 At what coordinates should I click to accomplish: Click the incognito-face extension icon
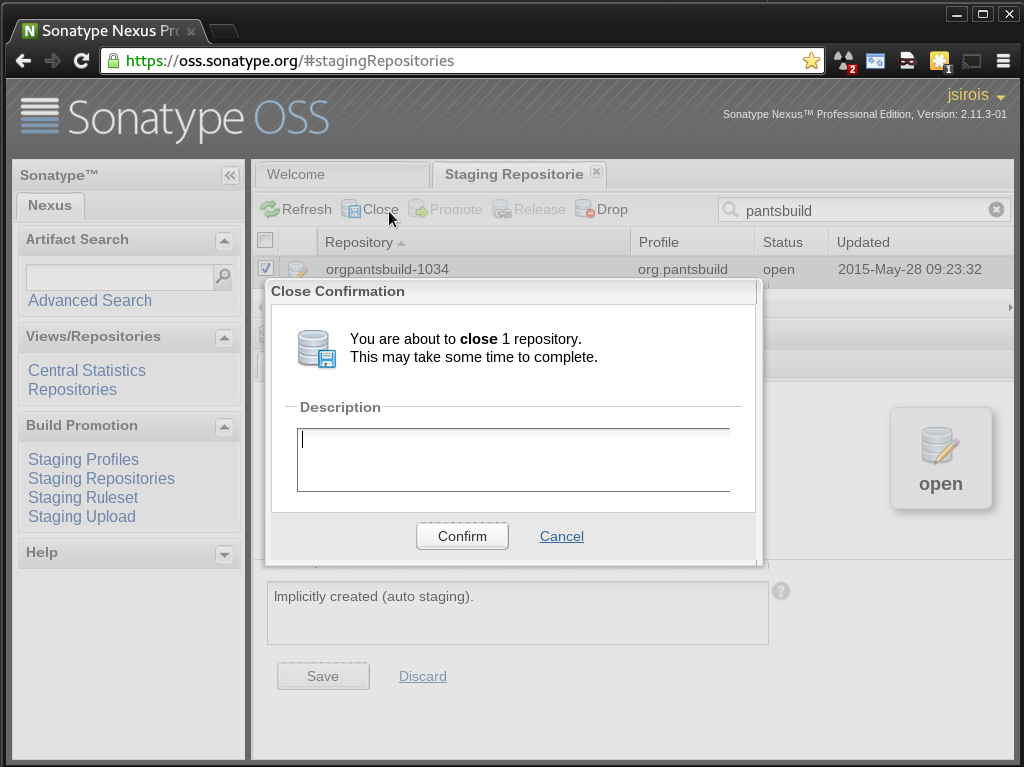click(x=908, y=61)
